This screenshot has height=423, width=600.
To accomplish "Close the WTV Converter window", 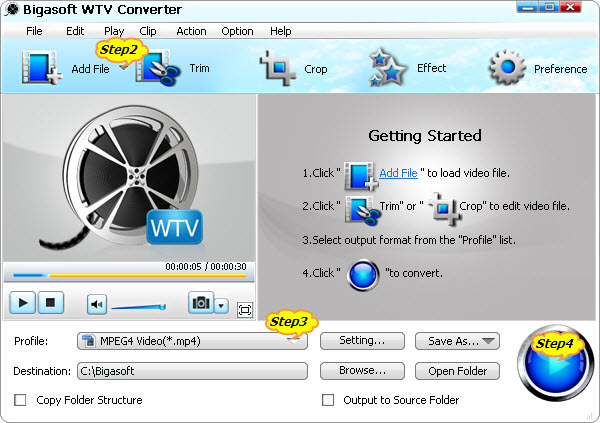I will (x=571, y=7).
